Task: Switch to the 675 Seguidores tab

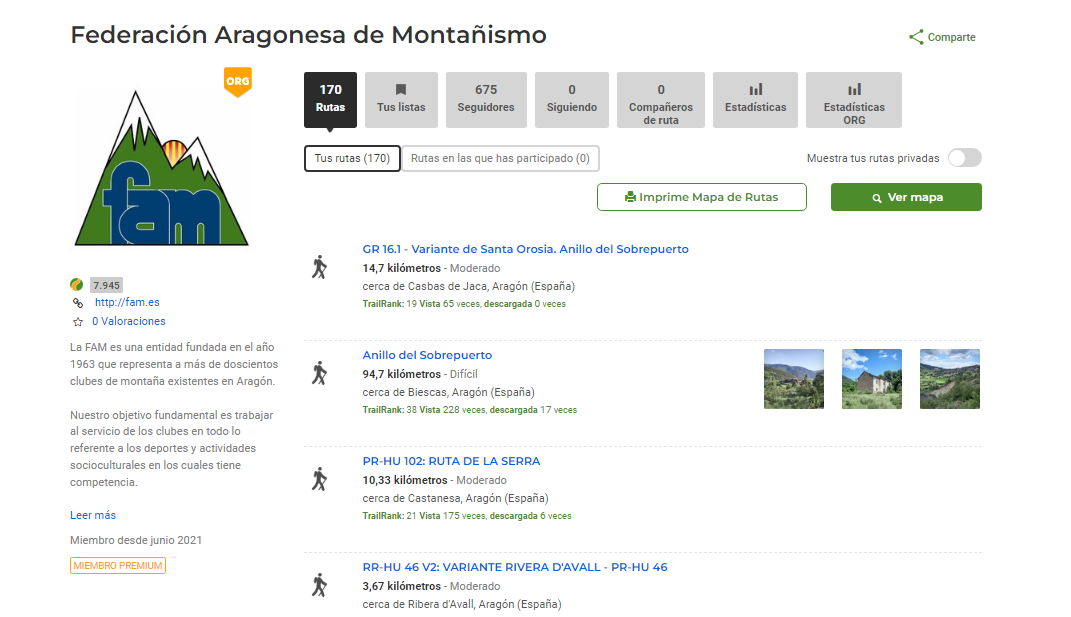Action: [x=486, y=100]
